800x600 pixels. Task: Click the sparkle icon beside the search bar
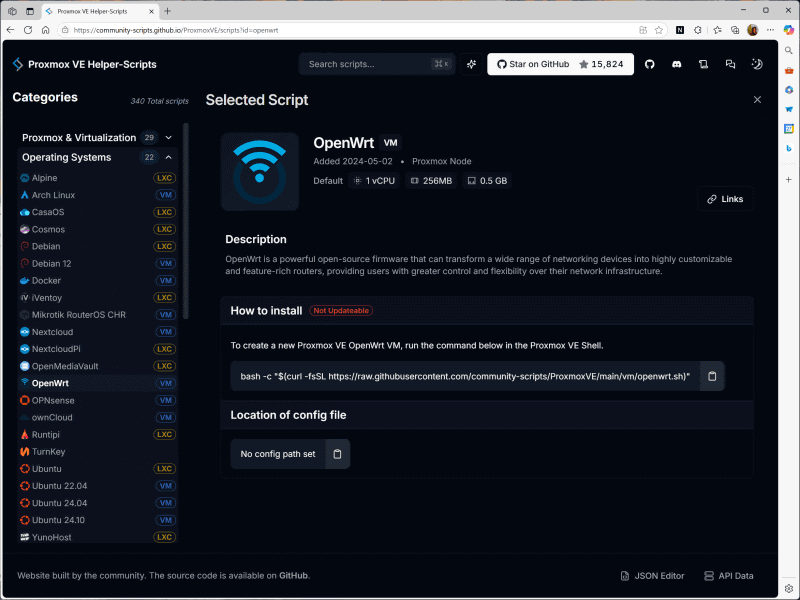[x=471, y=64]
